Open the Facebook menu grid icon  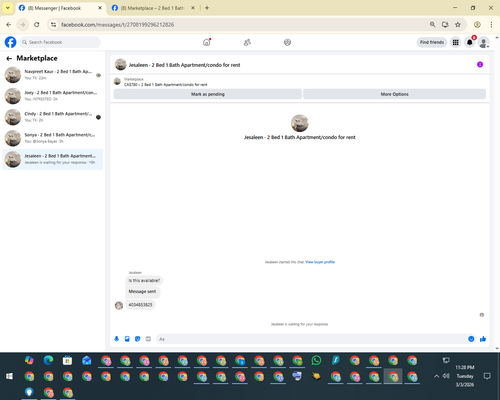click(455, 42)
